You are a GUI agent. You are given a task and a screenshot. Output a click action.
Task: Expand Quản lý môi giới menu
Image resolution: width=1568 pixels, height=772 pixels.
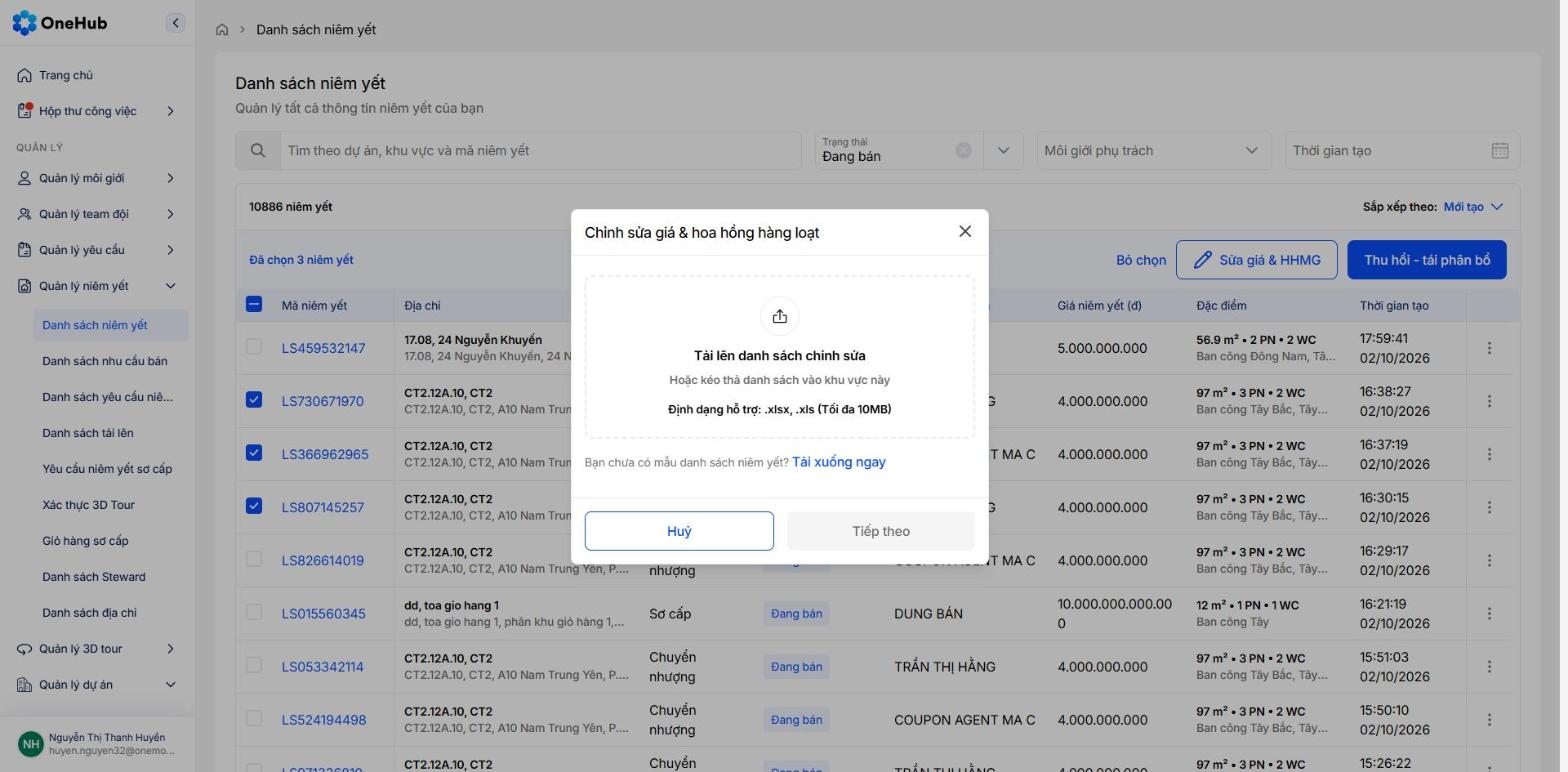click(x=97, y=178)
